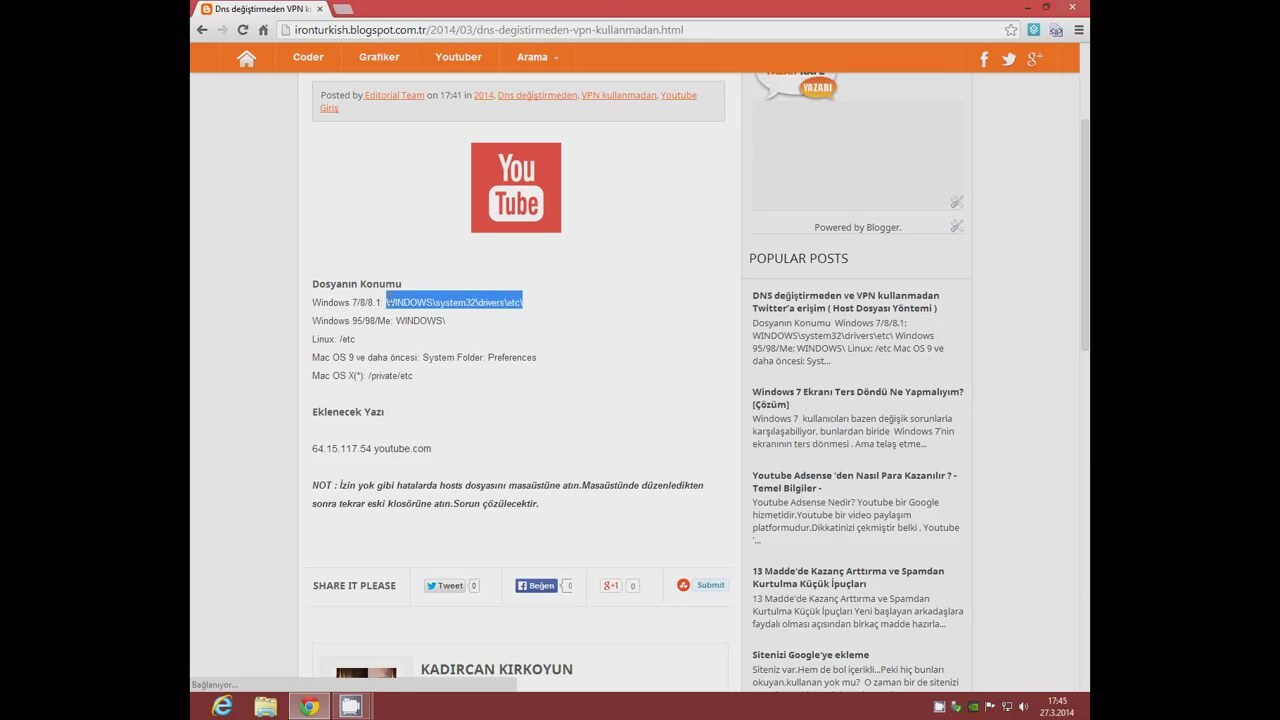Click the Submit share button
Image resolution: width=1280 pixels, height=720 pixels.
coord(702,585)
